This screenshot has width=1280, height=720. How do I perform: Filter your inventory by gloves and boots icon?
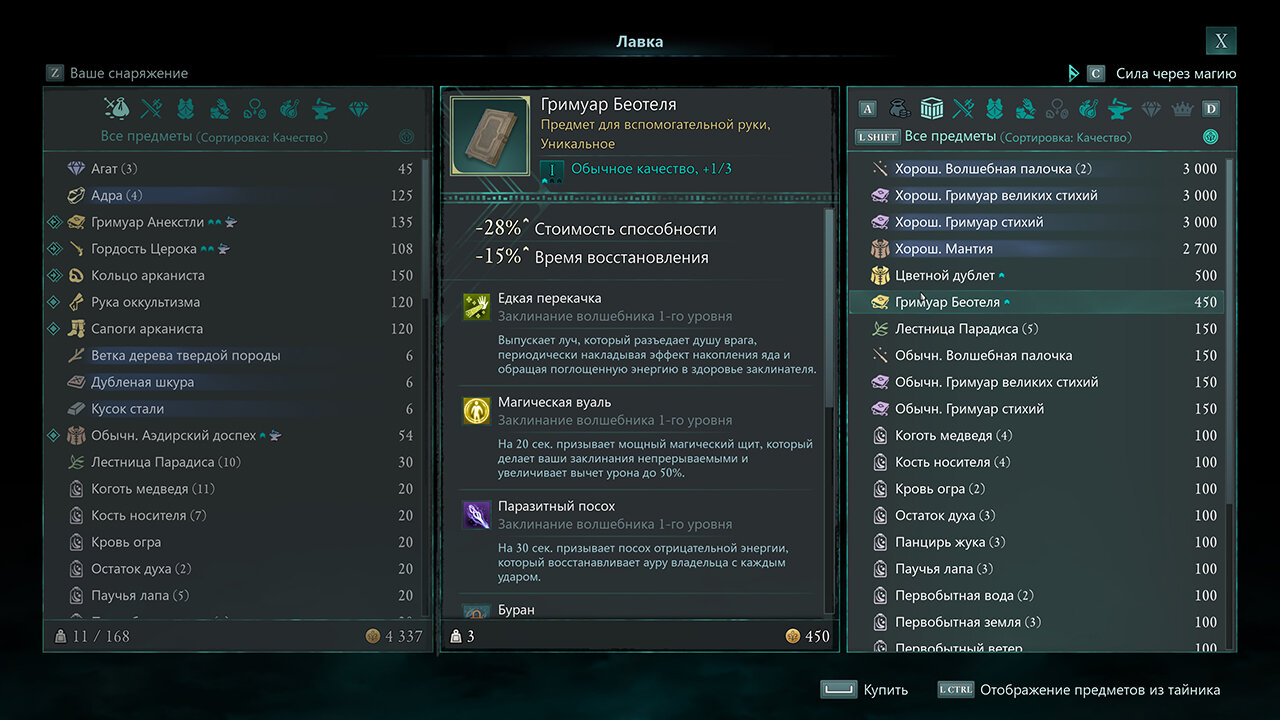pos(220,108)
